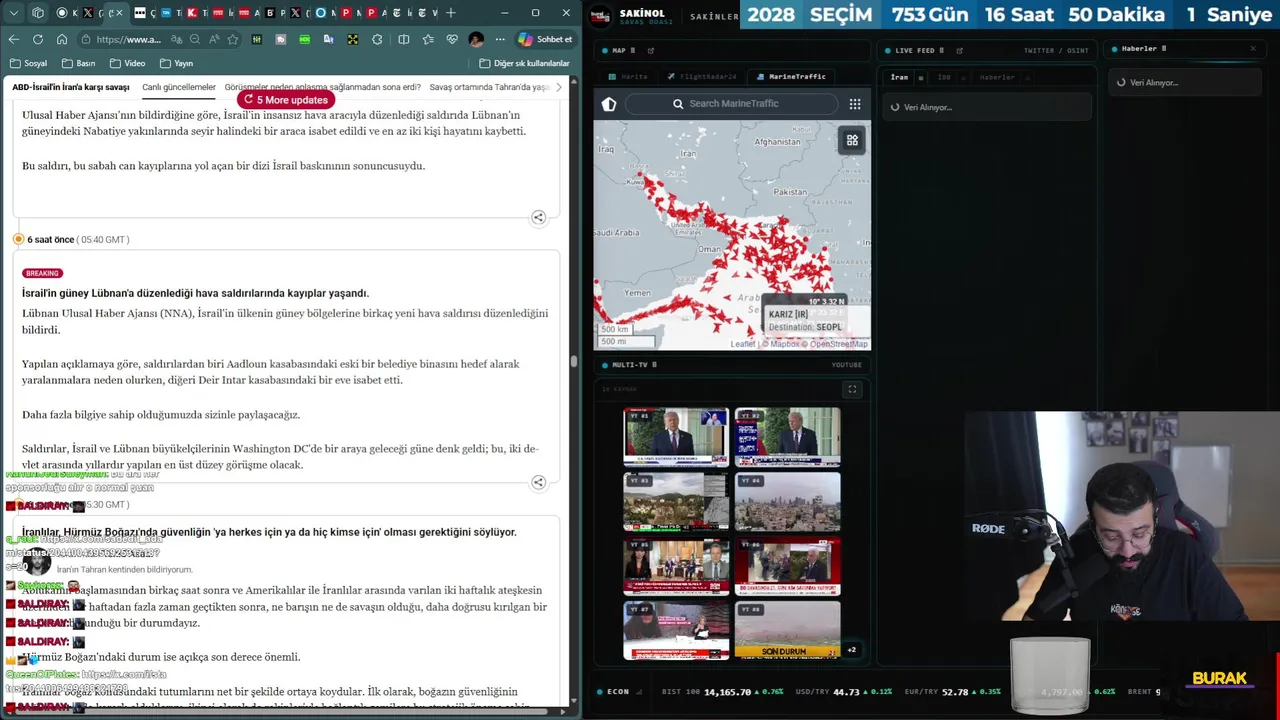Toggle the read aloud icon
The height and width of the screenshot is (720, 1280).
[213, 39]
